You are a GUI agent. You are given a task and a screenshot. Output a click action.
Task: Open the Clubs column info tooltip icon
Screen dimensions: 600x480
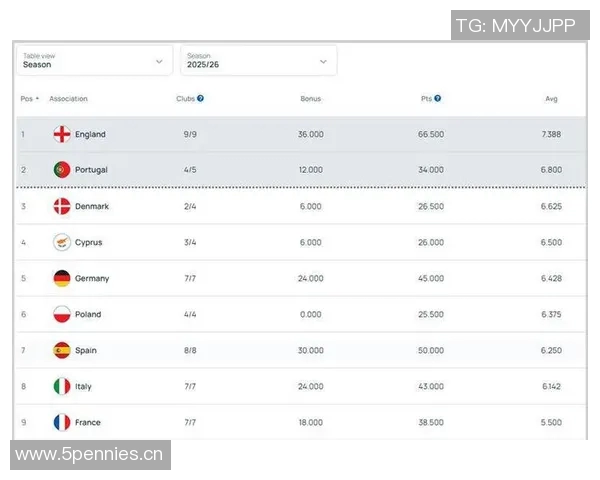[201, 99]
